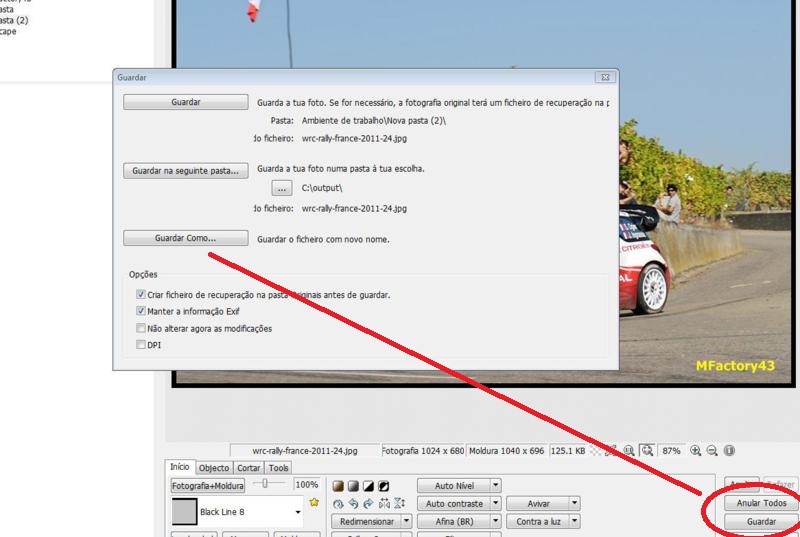Click the Auto contraste button
This screenshot has height=537, width=800.
coord(454,503)
